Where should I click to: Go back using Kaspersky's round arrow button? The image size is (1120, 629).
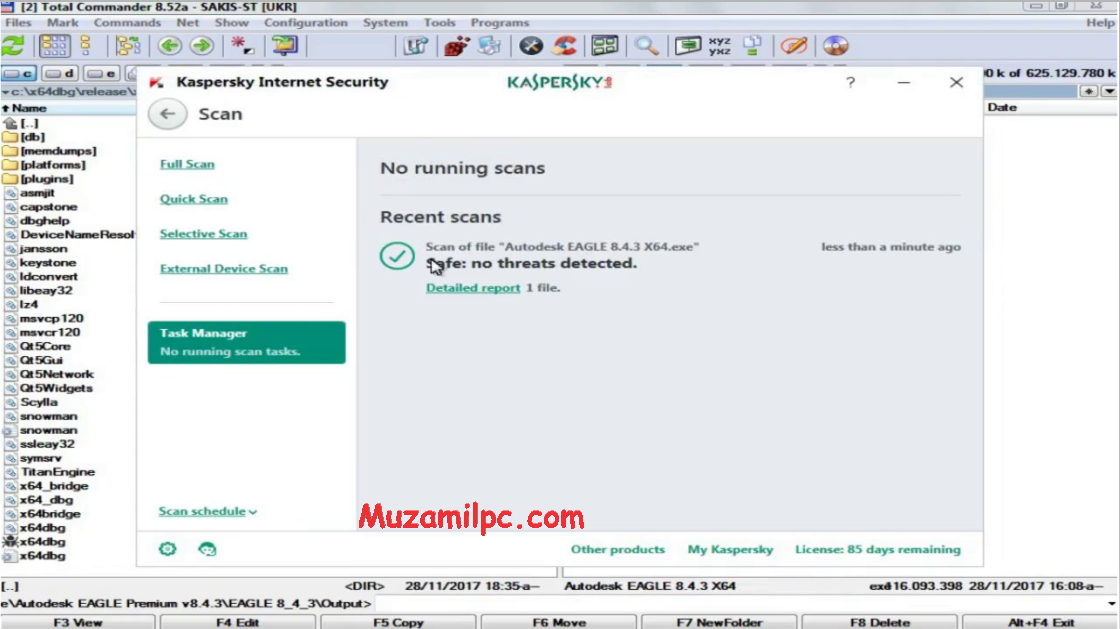(168, 114)
